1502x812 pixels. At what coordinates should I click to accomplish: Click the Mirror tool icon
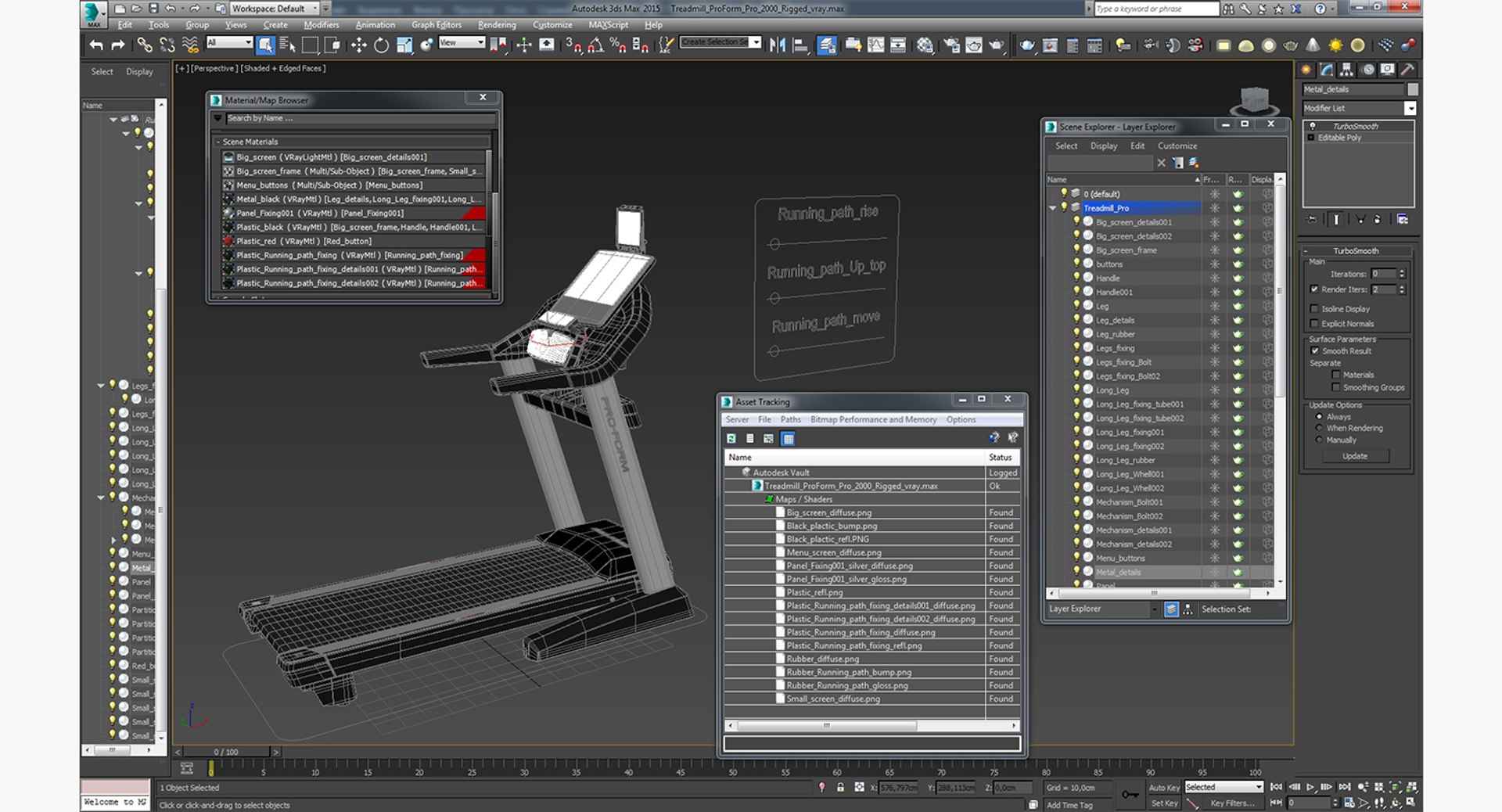point(777,45)
